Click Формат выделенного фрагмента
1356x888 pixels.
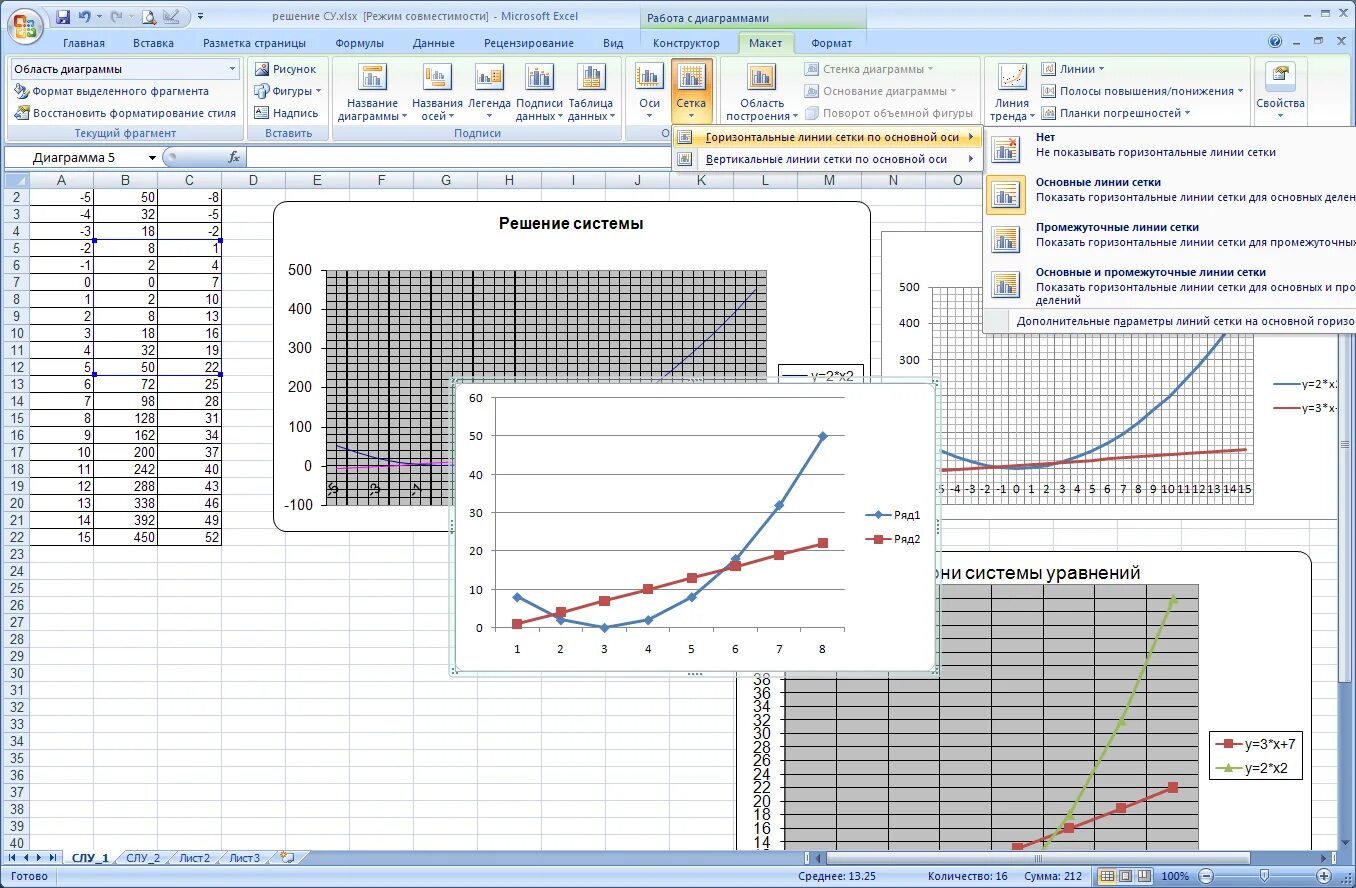pos(111,91)
